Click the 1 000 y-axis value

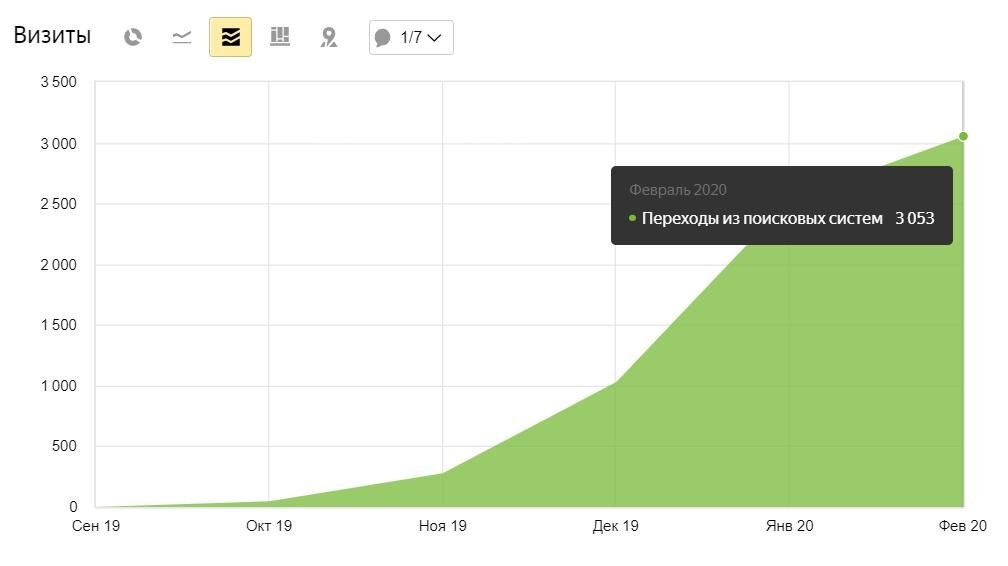click(58, 386)
